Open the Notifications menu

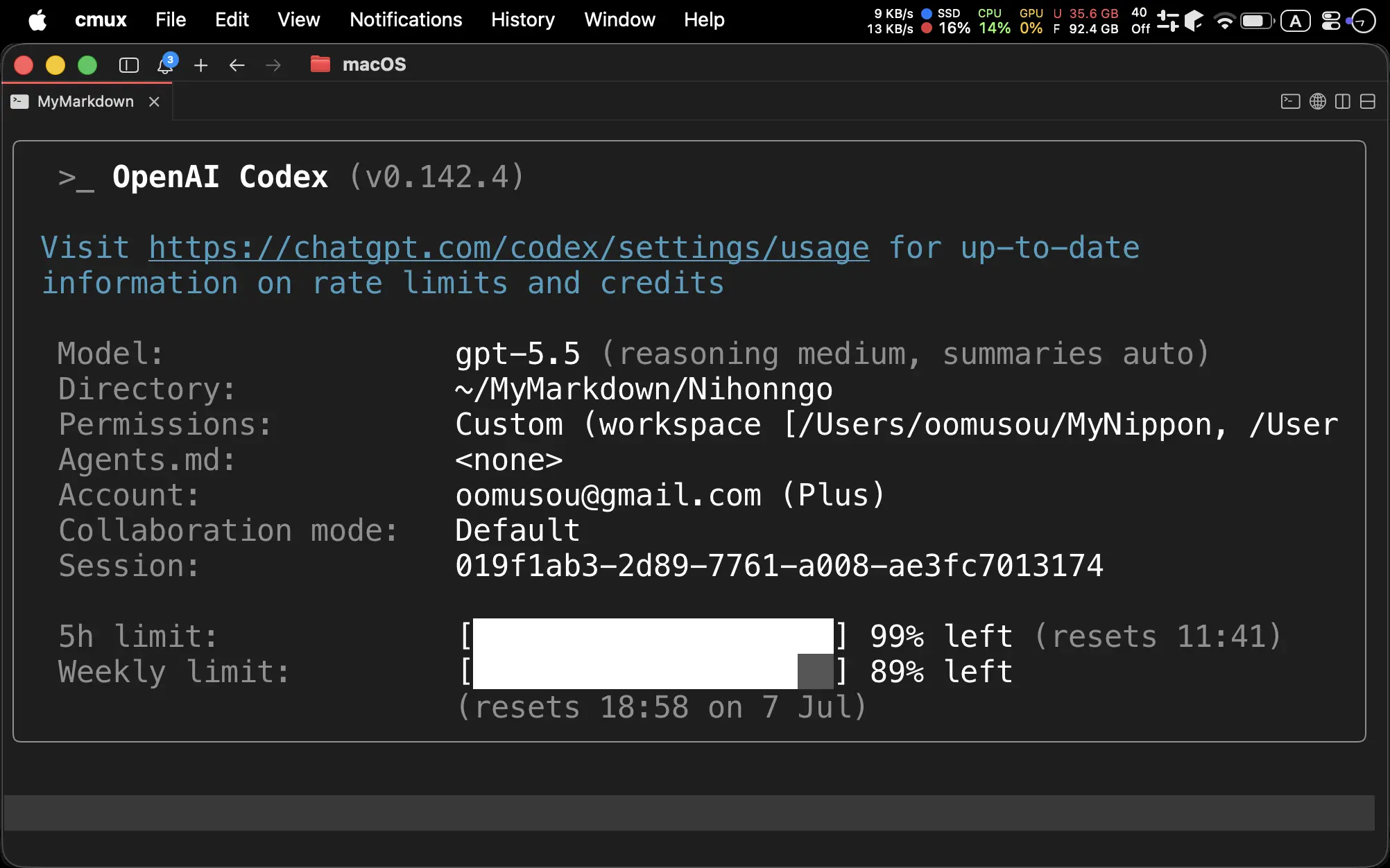tap(406, 19)
